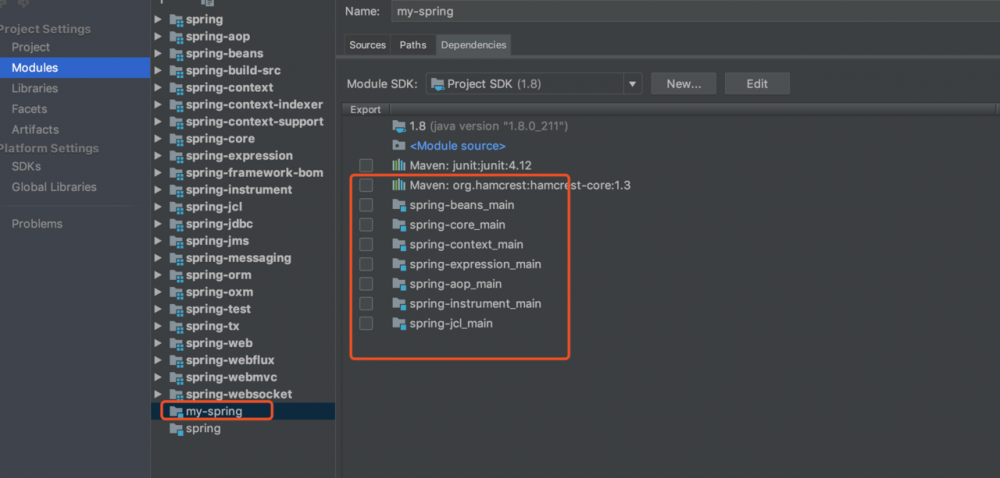Open Artifacts settings section

[x=35, y=129]
